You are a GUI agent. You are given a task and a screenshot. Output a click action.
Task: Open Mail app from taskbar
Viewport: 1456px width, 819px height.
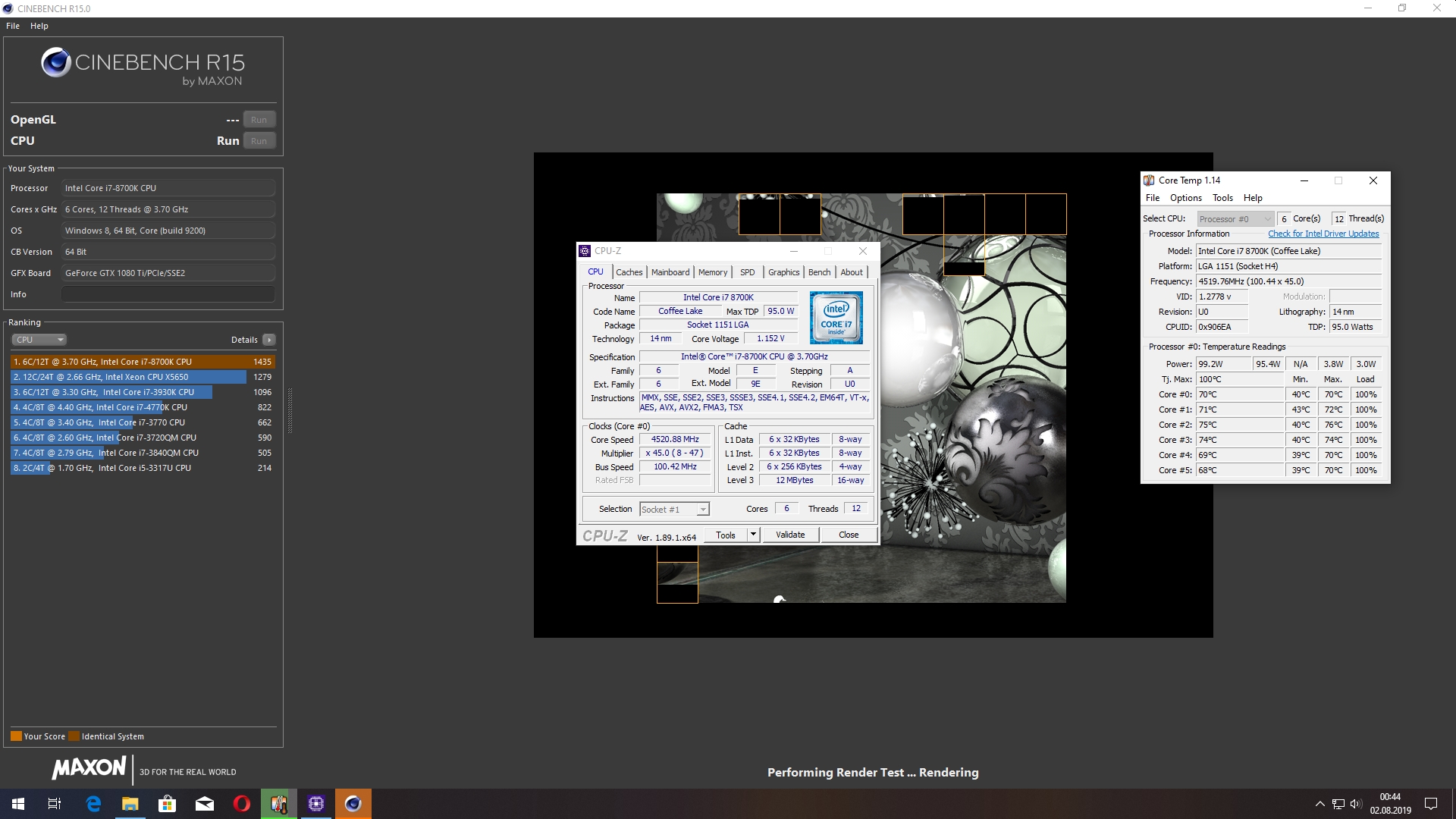pyautogui.click(x=205, y=804)
